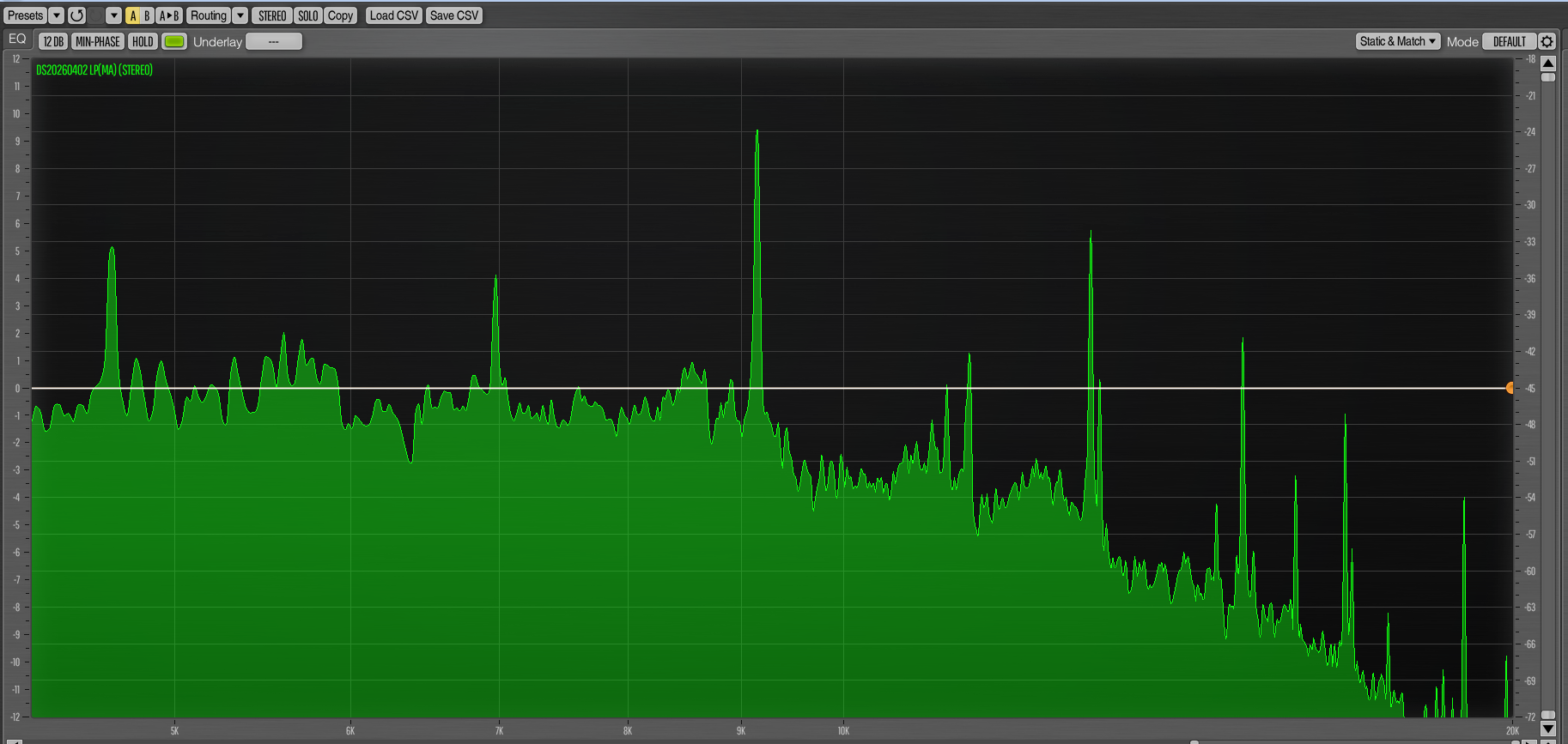Click the horizontal zoom scrollbar handle at the bottom
This screenshot has height=744, width=1568.
pyautogui.click(x=1194, y=741)
